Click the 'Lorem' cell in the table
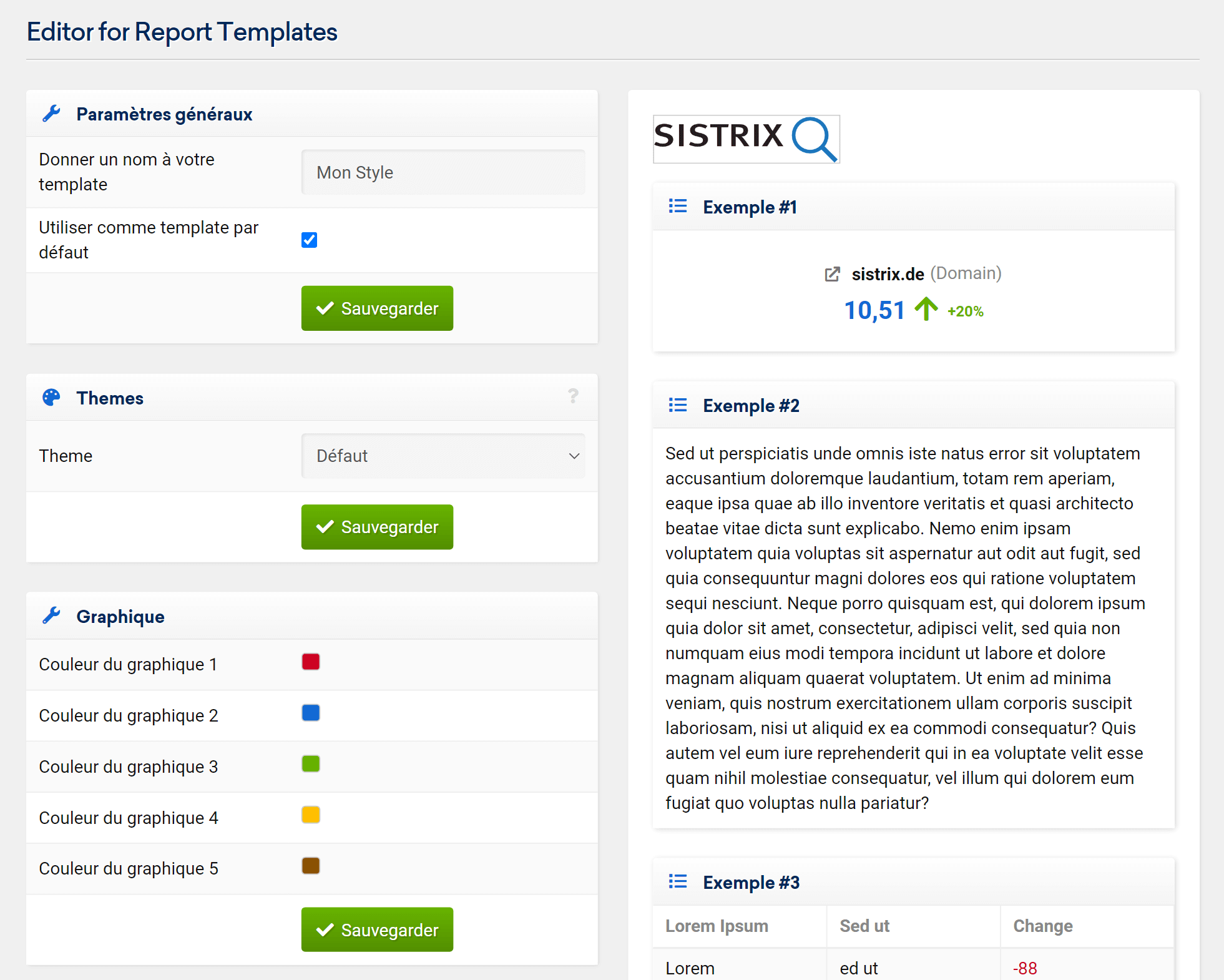 pyautogui.click(x=690, y=968)
